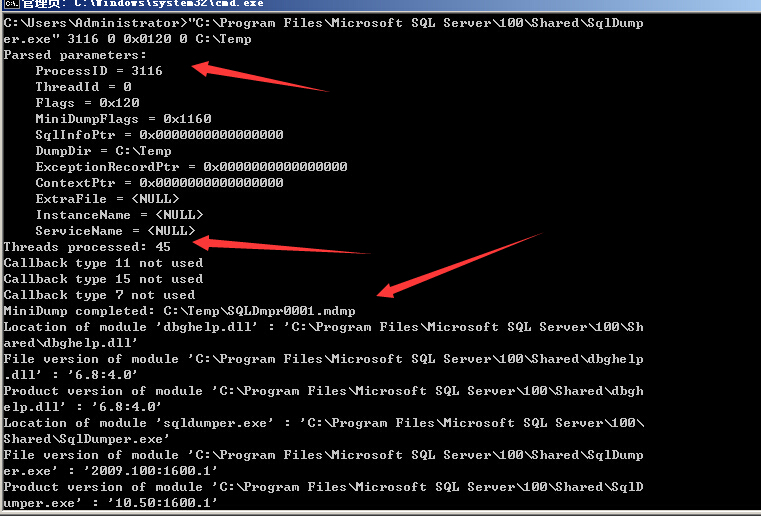Image resolution: width=761 pixels, height=523 pixels.
Task: Click the Threads processed: 45 line
Action: pos(87,247)
